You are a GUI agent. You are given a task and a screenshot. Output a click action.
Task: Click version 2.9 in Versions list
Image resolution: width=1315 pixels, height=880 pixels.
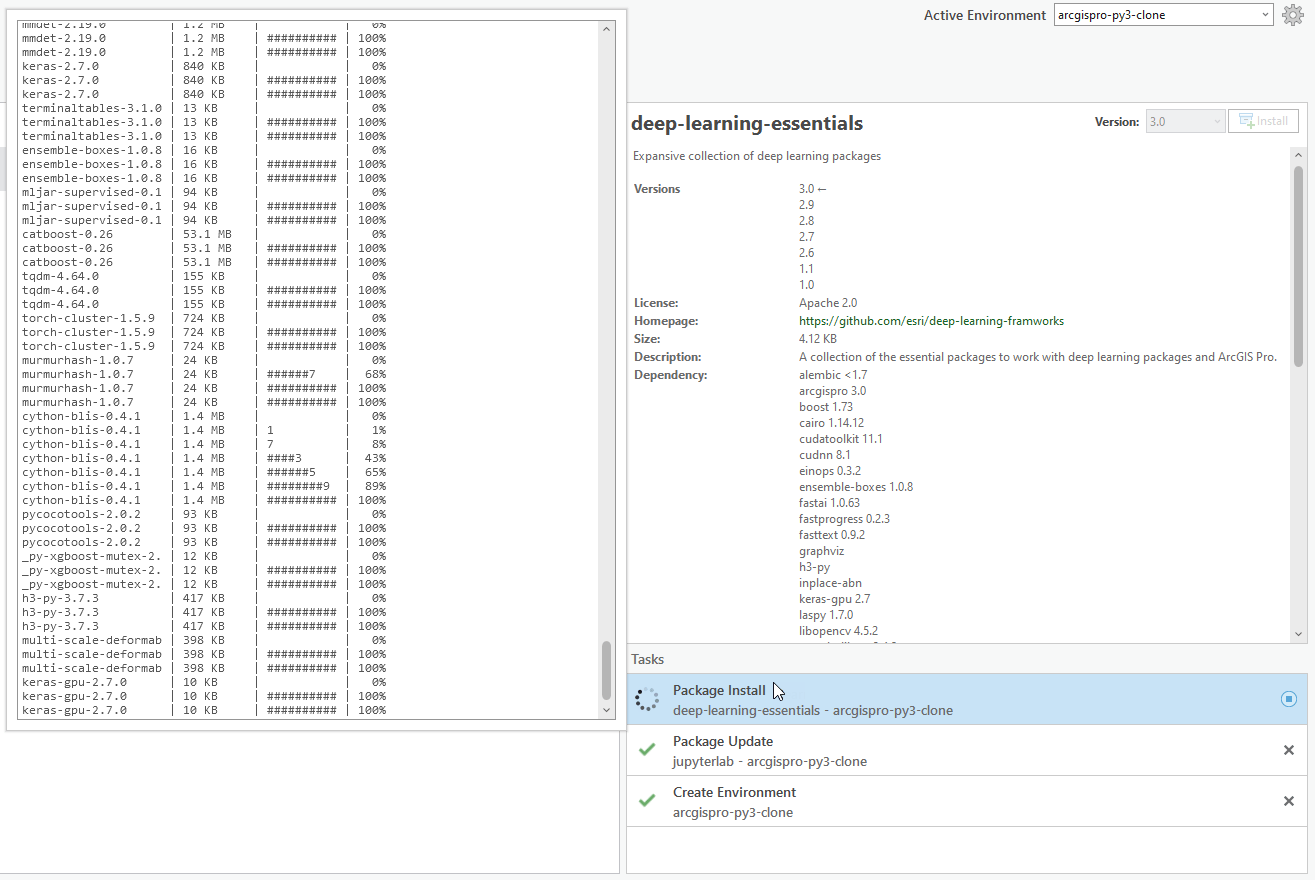[x=806, y=205]
